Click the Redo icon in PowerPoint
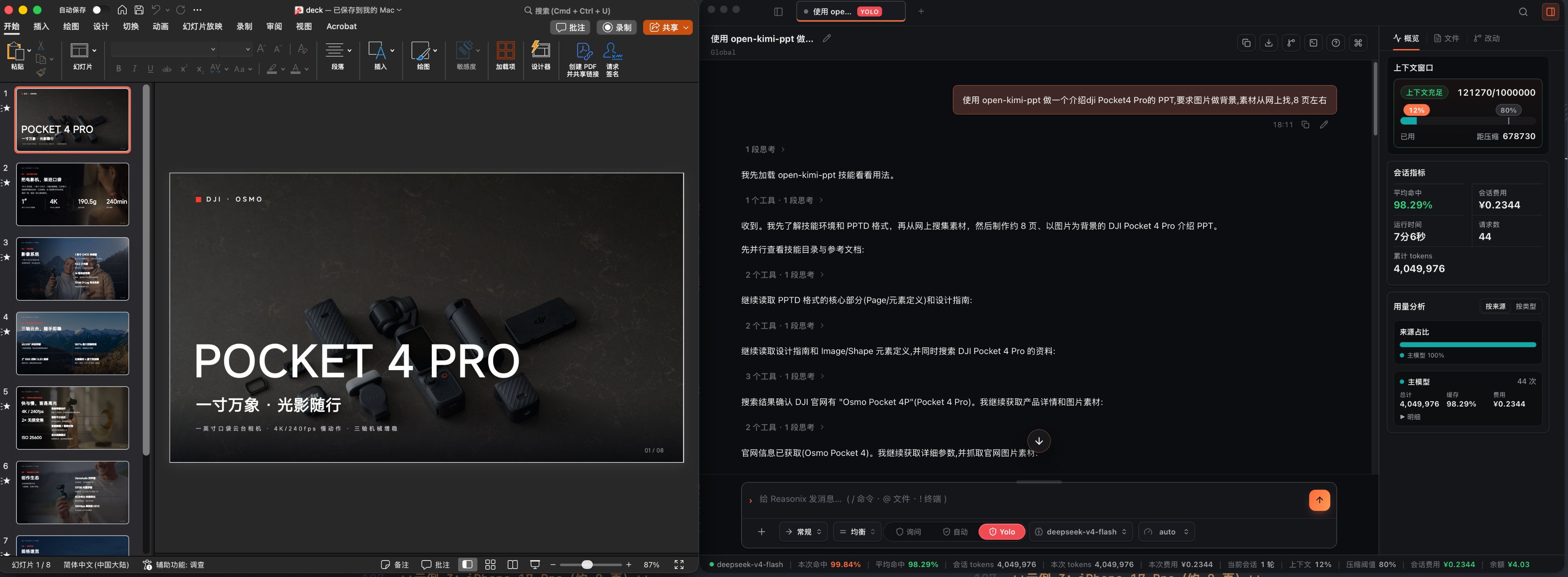 181,10
